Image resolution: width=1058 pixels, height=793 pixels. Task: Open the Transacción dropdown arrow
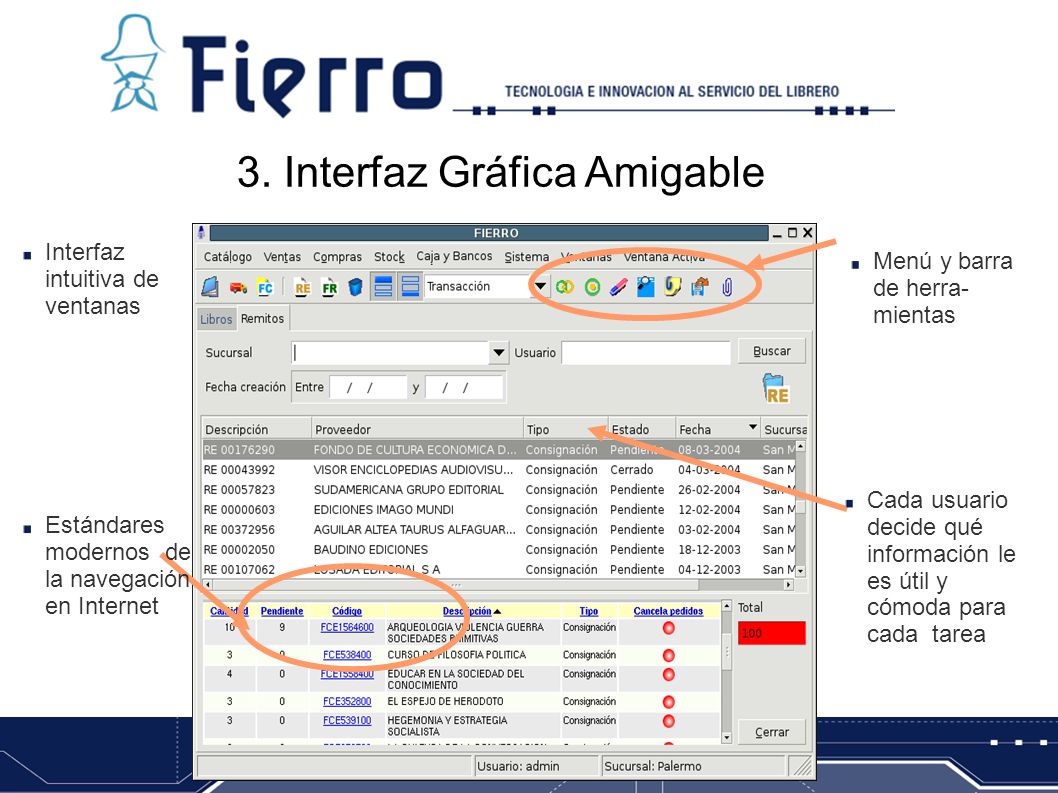coord(540,286)
